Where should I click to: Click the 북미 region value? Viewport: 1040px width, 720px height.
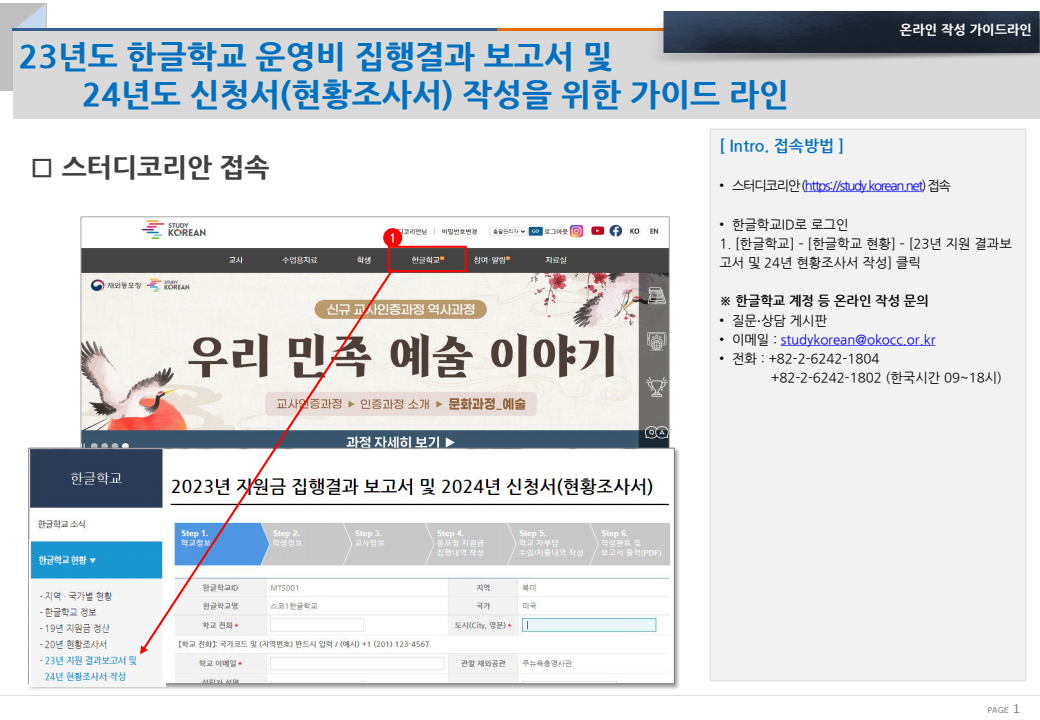click(x=529, y=588)
